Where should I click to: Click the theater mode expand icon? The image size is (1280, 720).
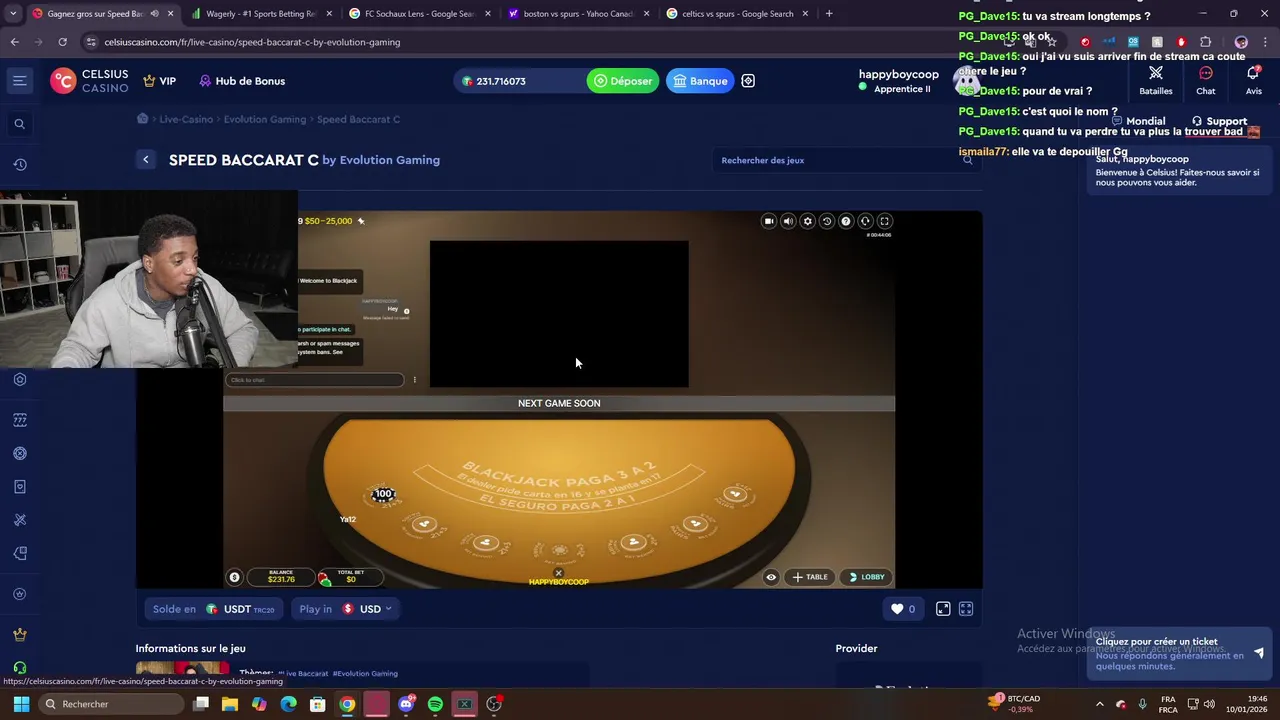(943, 609)
